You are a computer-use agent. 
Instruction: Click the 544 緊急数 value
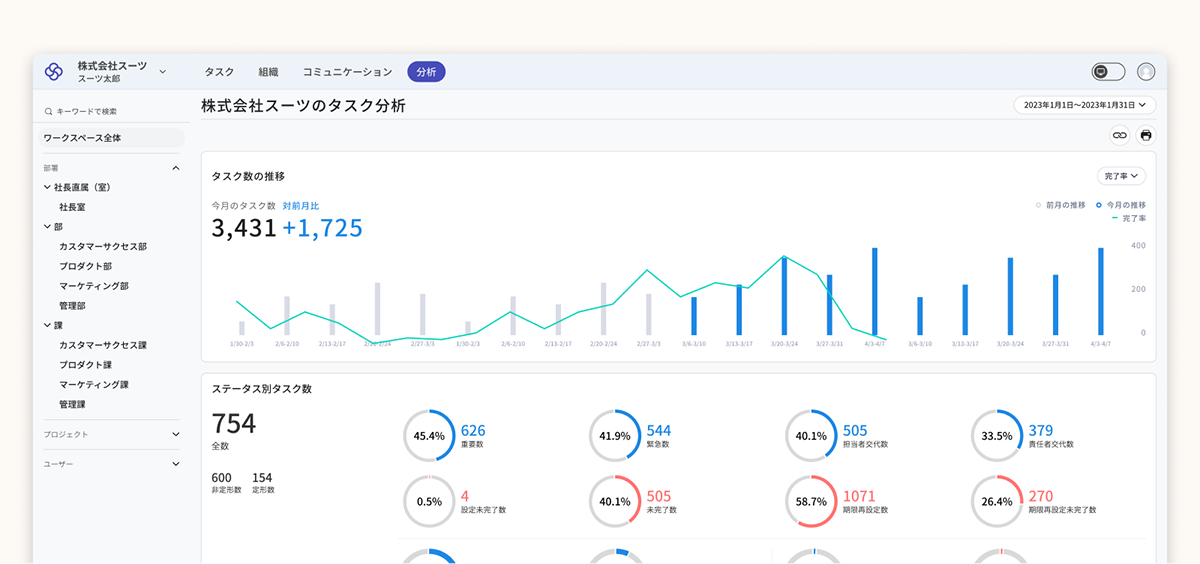(659, 431)
